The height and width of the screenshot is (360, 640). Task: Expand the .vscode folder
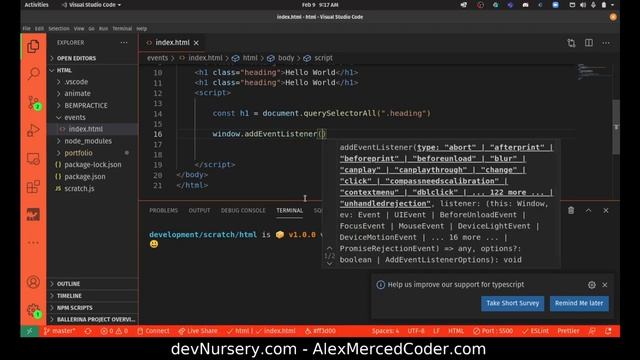coord(92,82)
